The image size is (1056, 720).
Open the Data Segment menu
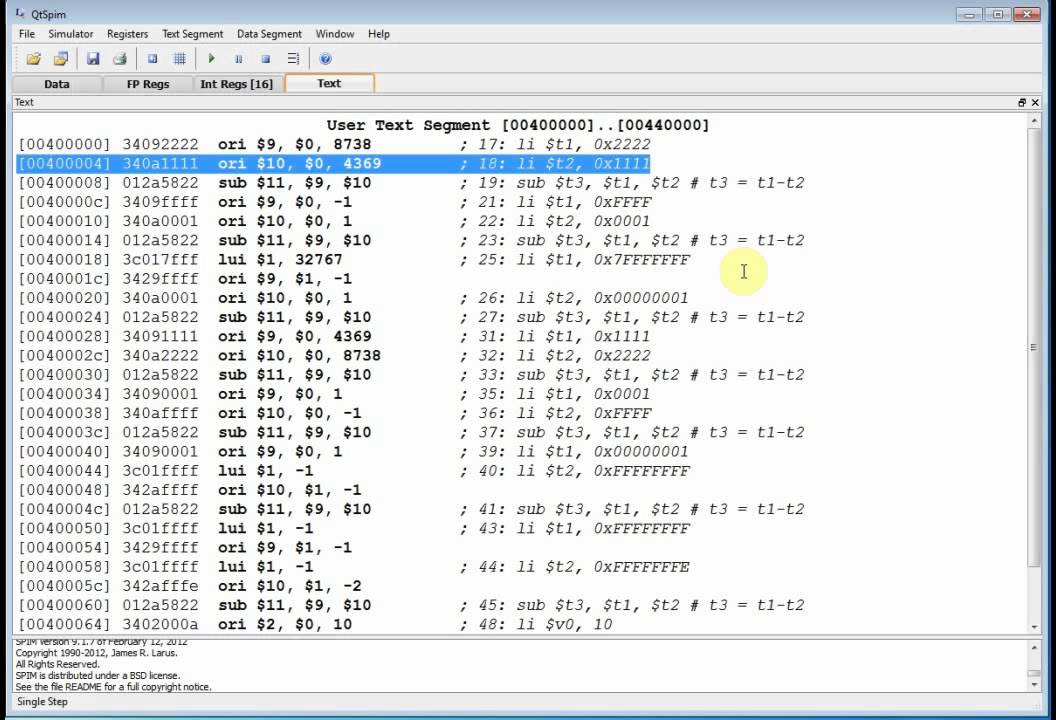pos(269,34)
